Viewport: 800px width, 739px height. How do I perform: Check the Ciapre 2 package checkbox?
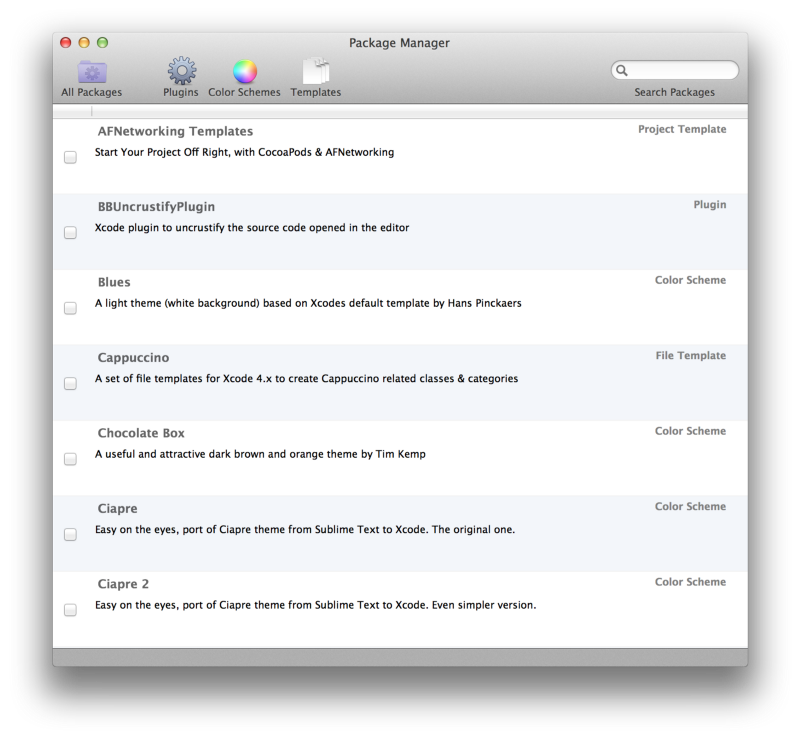70,609
